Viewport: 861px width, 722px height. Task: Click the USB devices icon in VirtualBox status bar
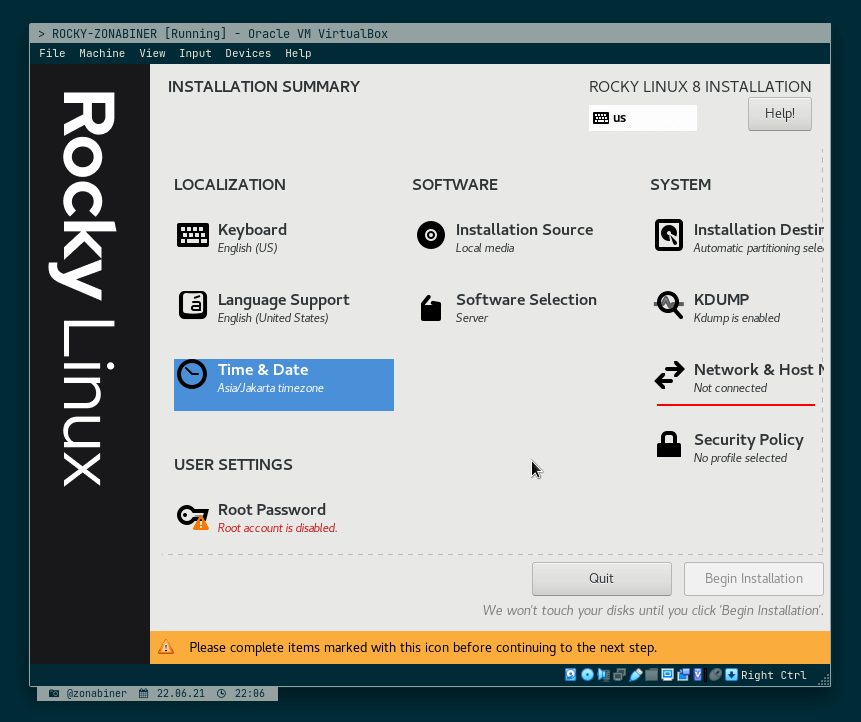click(637, 675)
